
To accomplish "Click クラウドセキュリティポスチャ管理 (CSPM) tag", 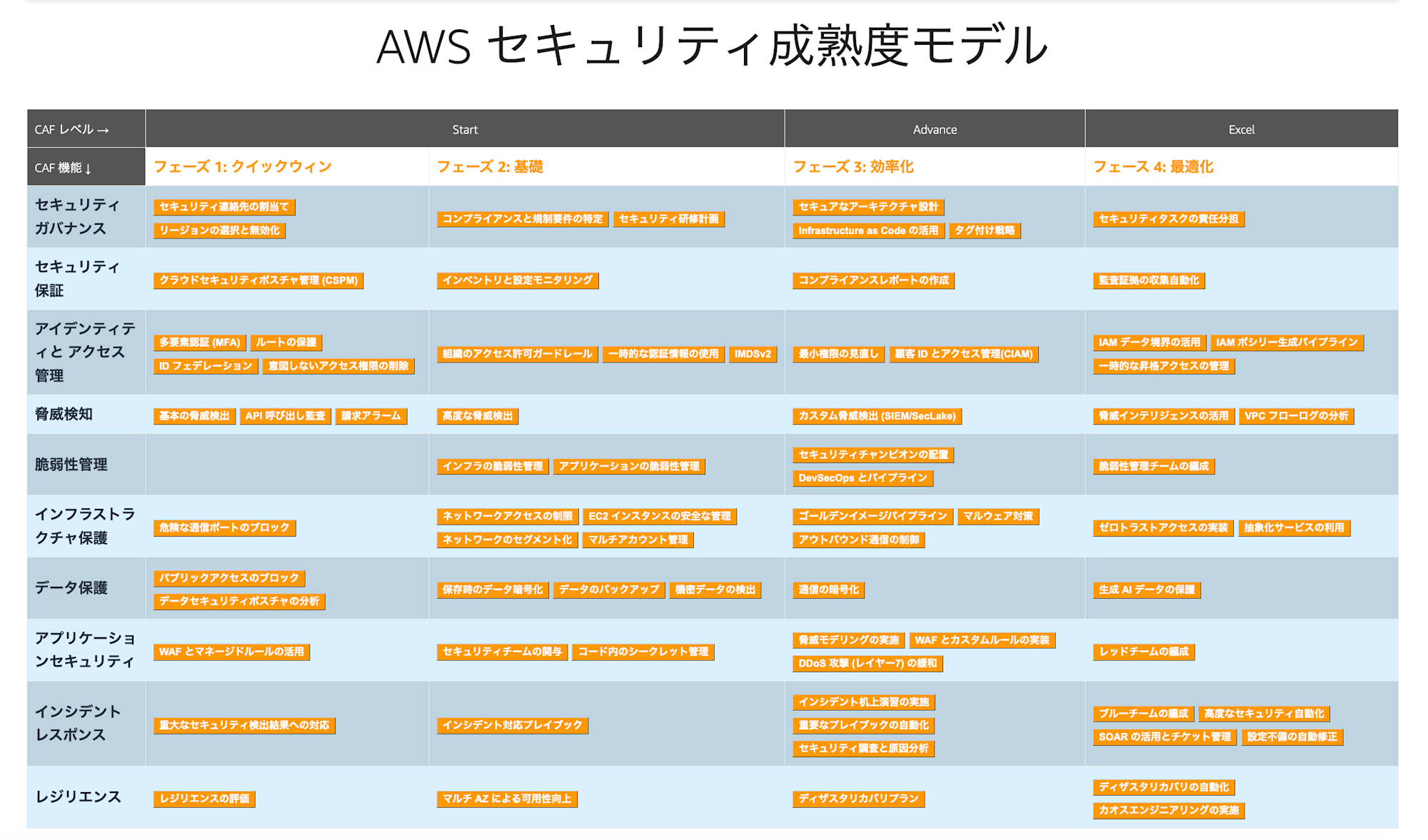I will (258, 280).
